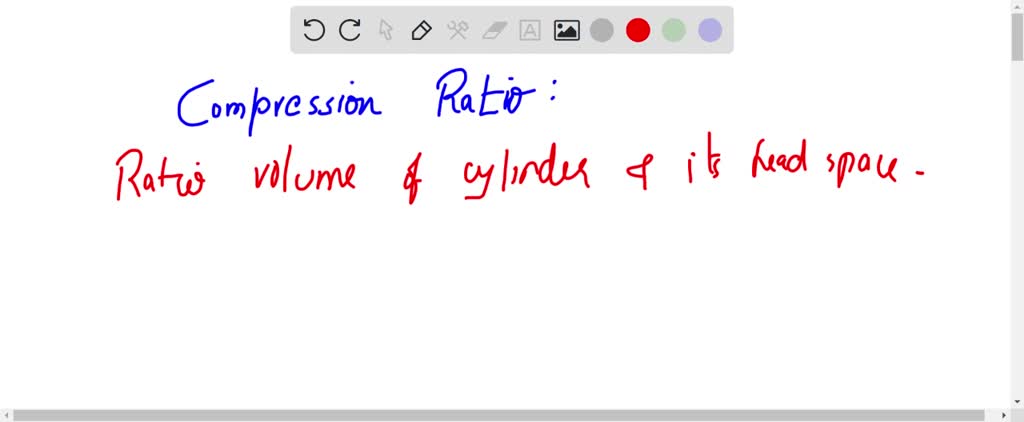
Task: Select the pointer selection tool
Action: [386, 30]
